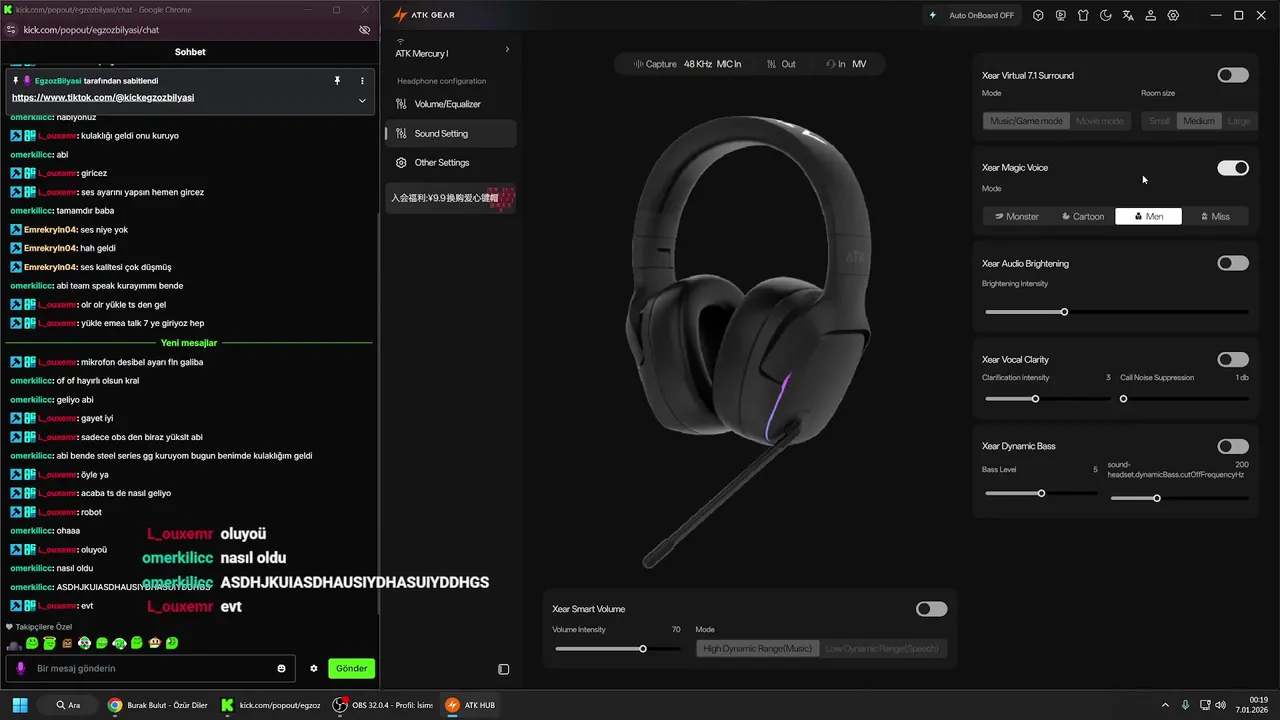
Task: Choose Large room size
Action: (1237, 121)
